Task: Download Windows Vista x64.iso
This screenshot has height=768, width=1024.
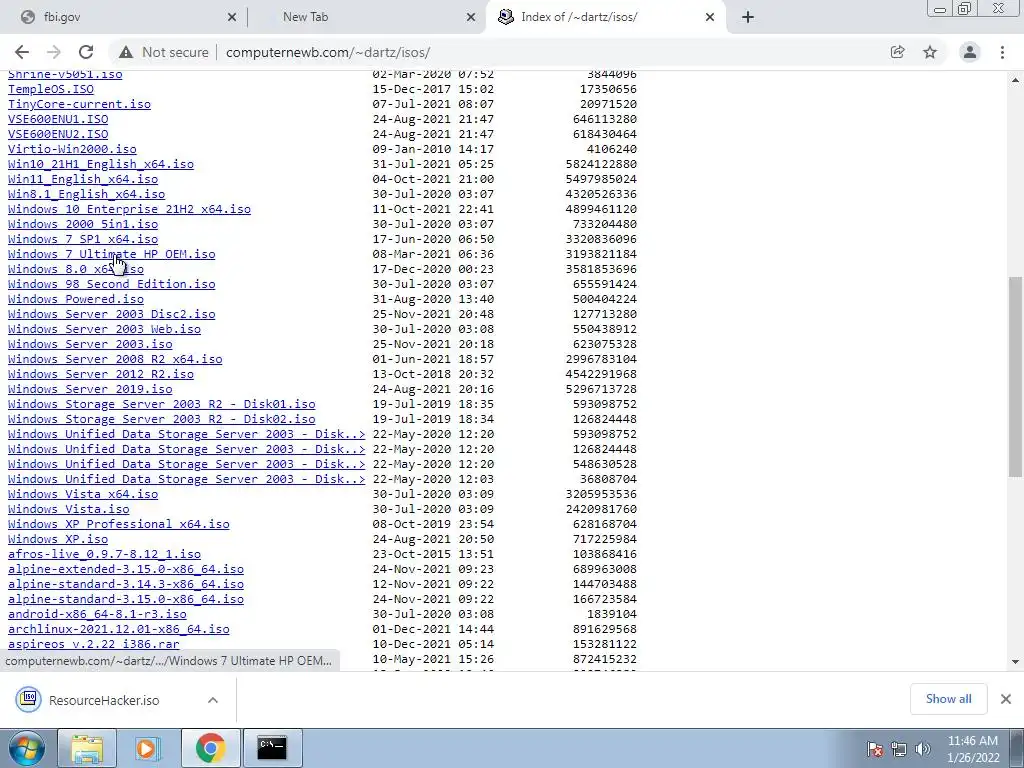Action: 83,494
